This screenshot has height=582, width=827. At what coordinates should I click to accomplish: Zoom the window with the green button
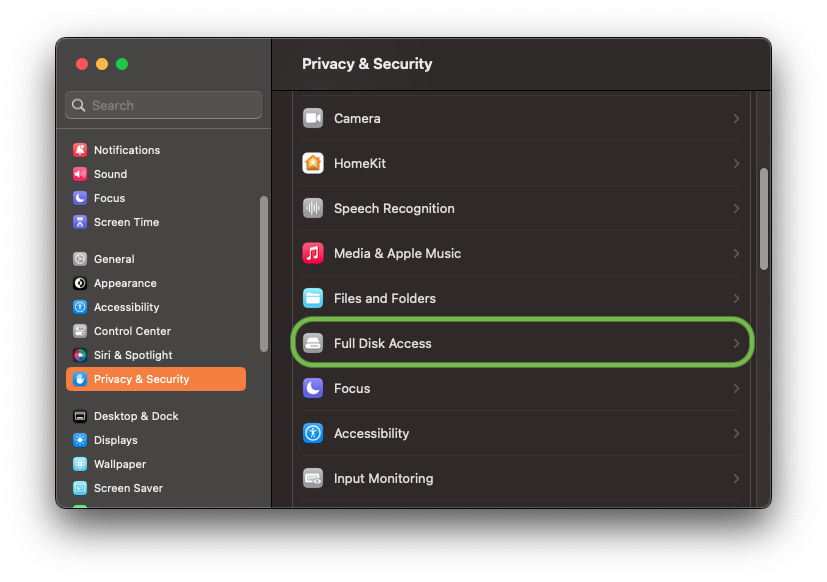click(122, 64)
